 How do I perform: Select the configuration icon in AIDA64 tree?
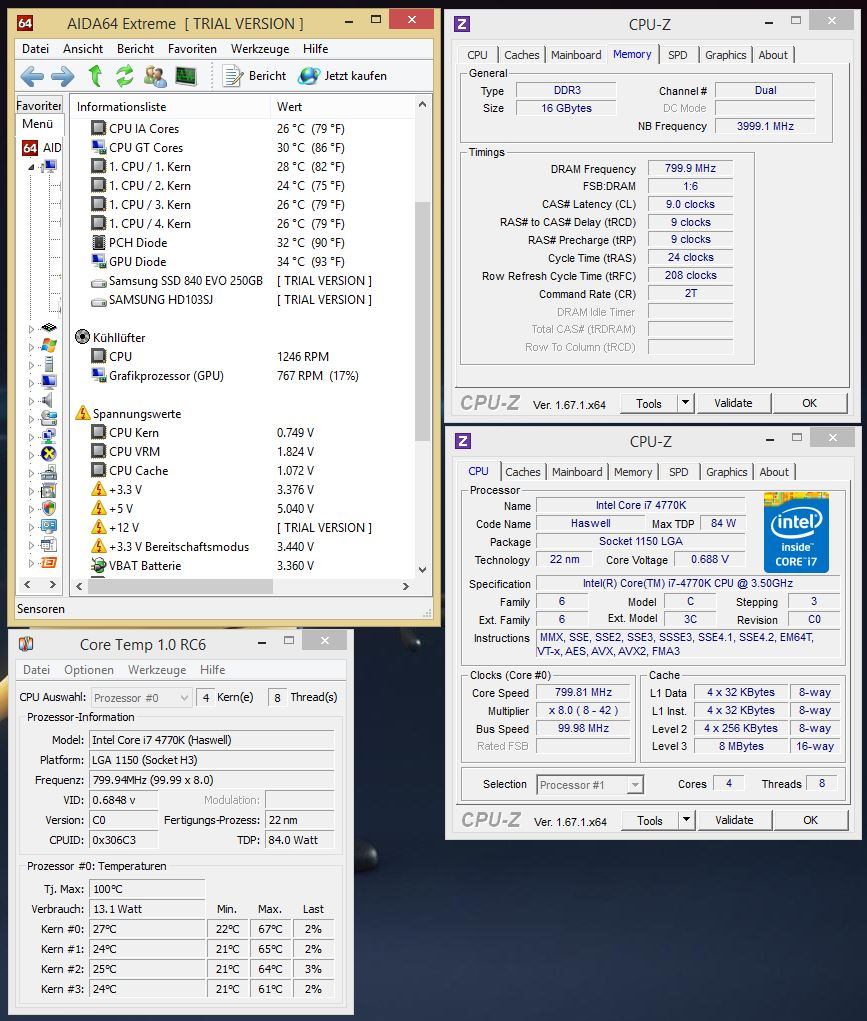coord(49,526)
